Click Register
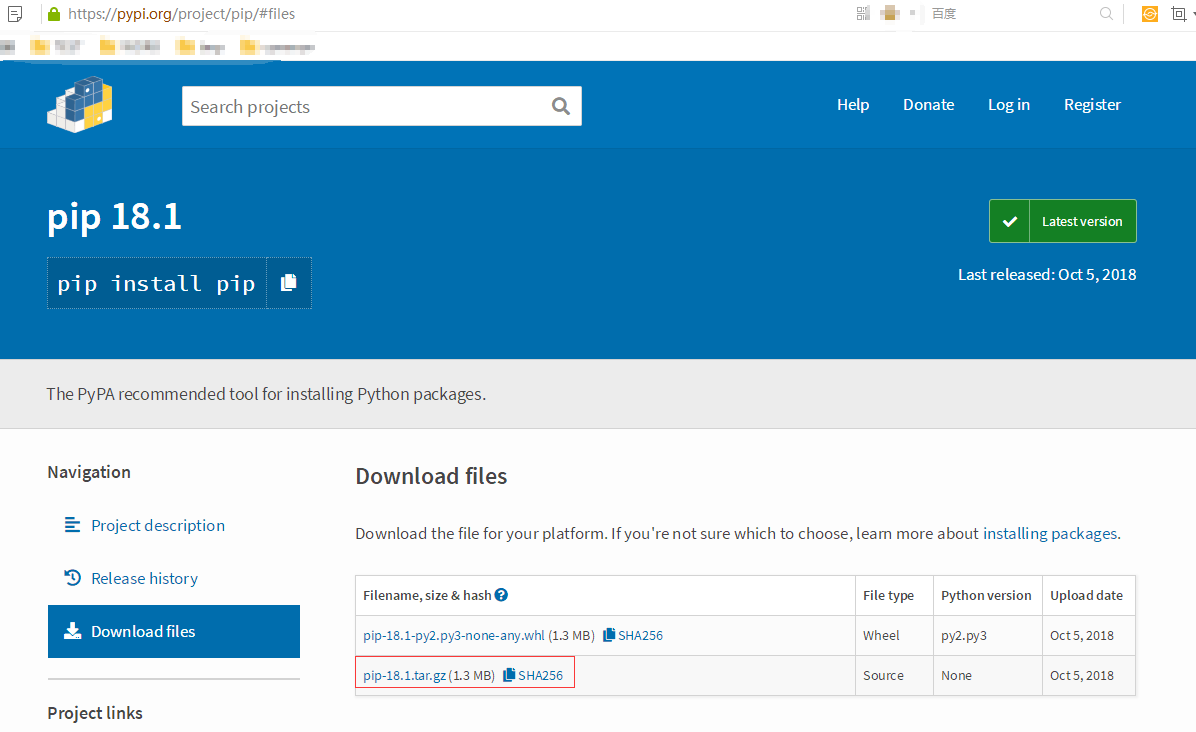 coord(1092,104)
